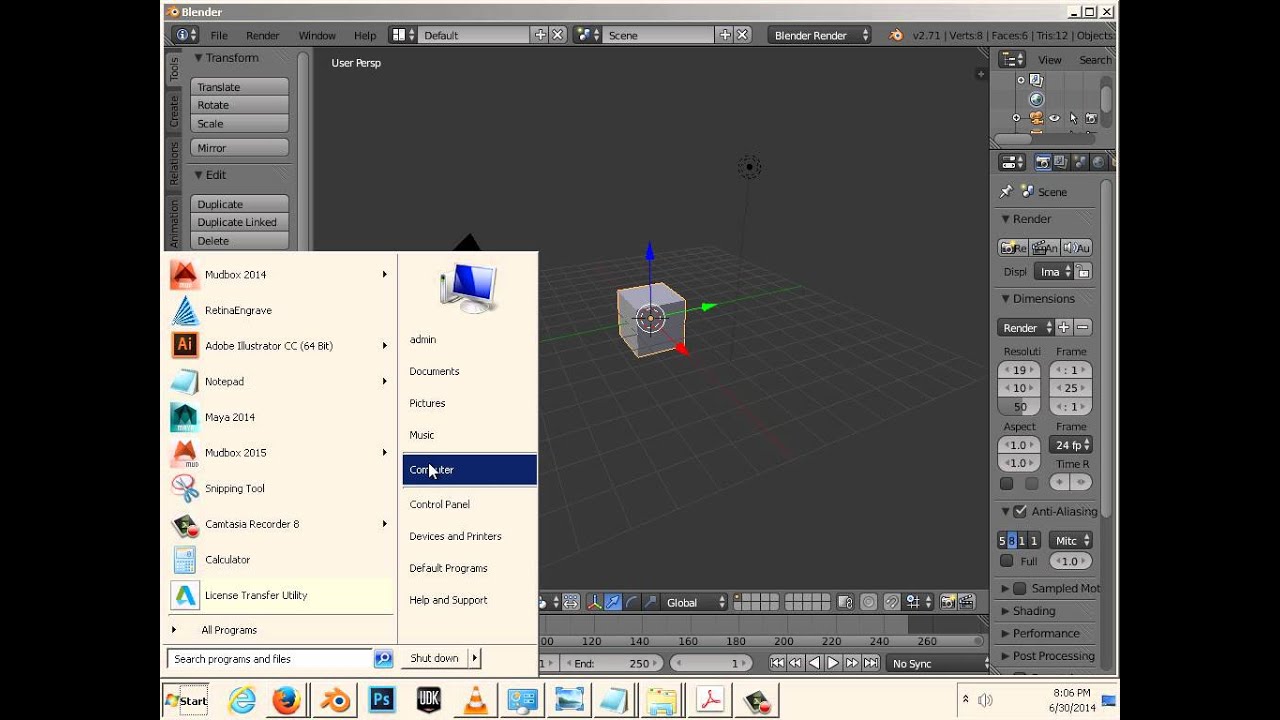Click the Shut down button
The image size is (1280, 720).
tap(434, 658)
